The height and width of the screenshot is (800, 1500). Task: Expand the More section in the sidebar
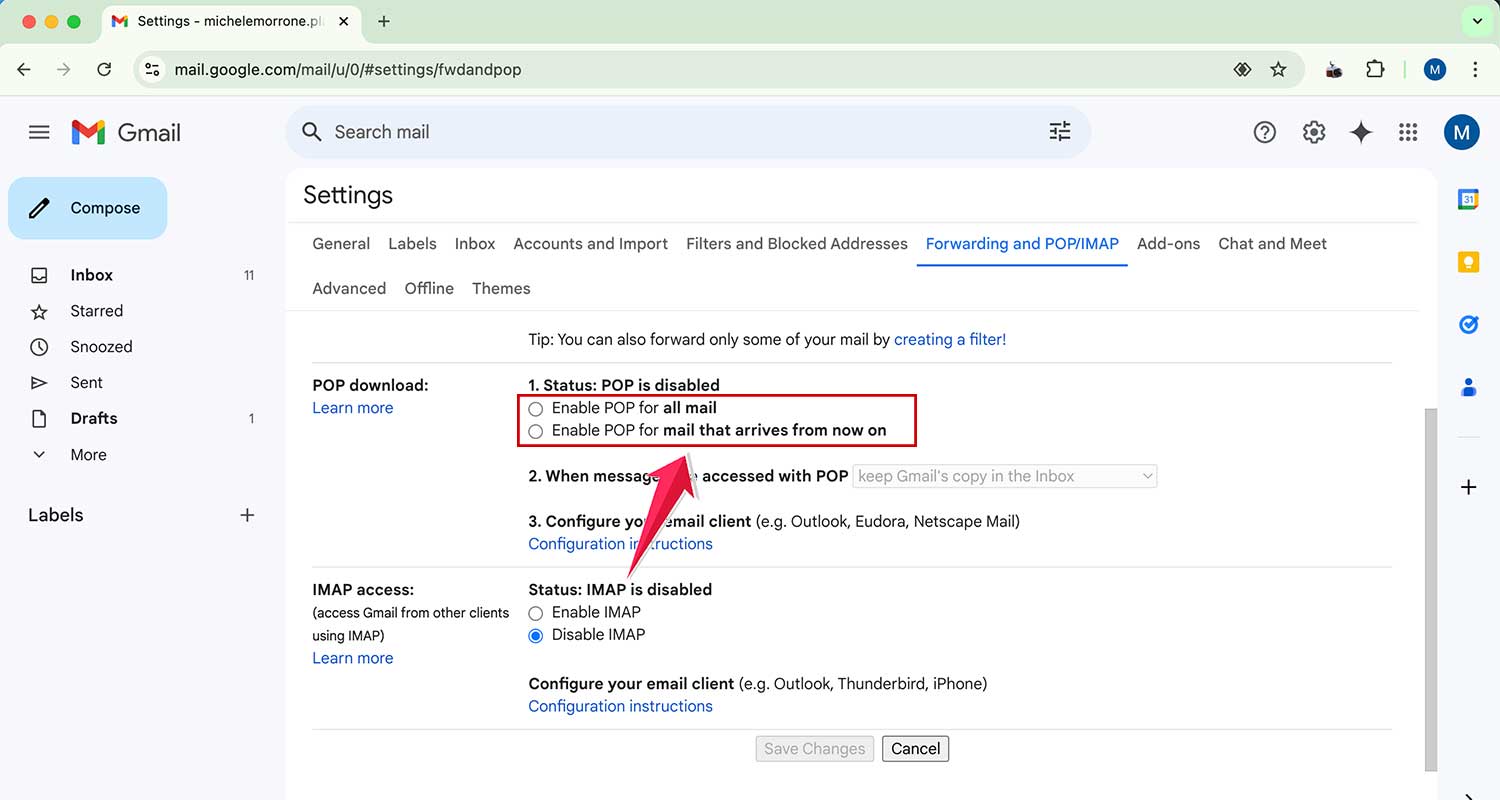tap(88, 454)
